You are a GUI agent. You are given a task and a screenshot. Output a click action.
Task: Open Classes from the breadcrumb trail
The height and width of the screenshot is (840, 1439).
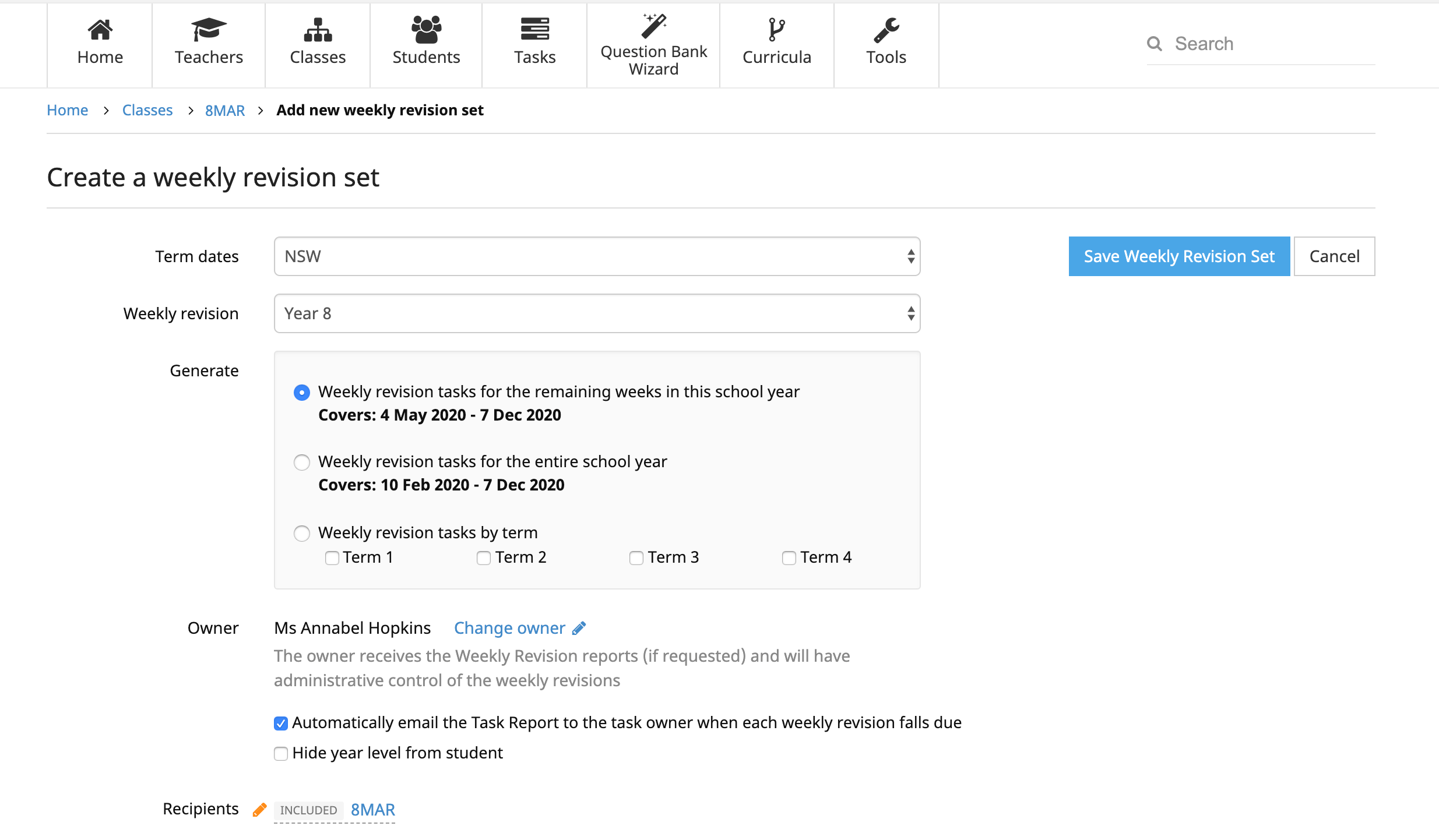point(147,110)
